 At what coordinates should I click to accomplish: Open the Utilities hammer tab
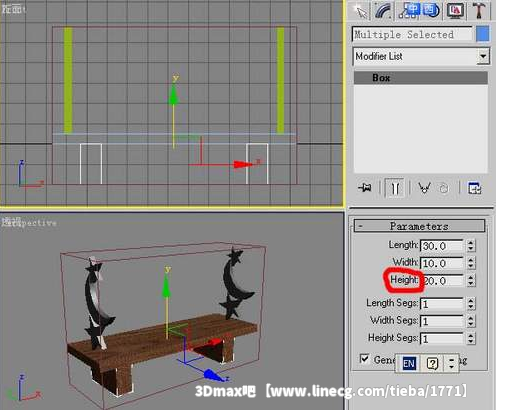point(479,10)
